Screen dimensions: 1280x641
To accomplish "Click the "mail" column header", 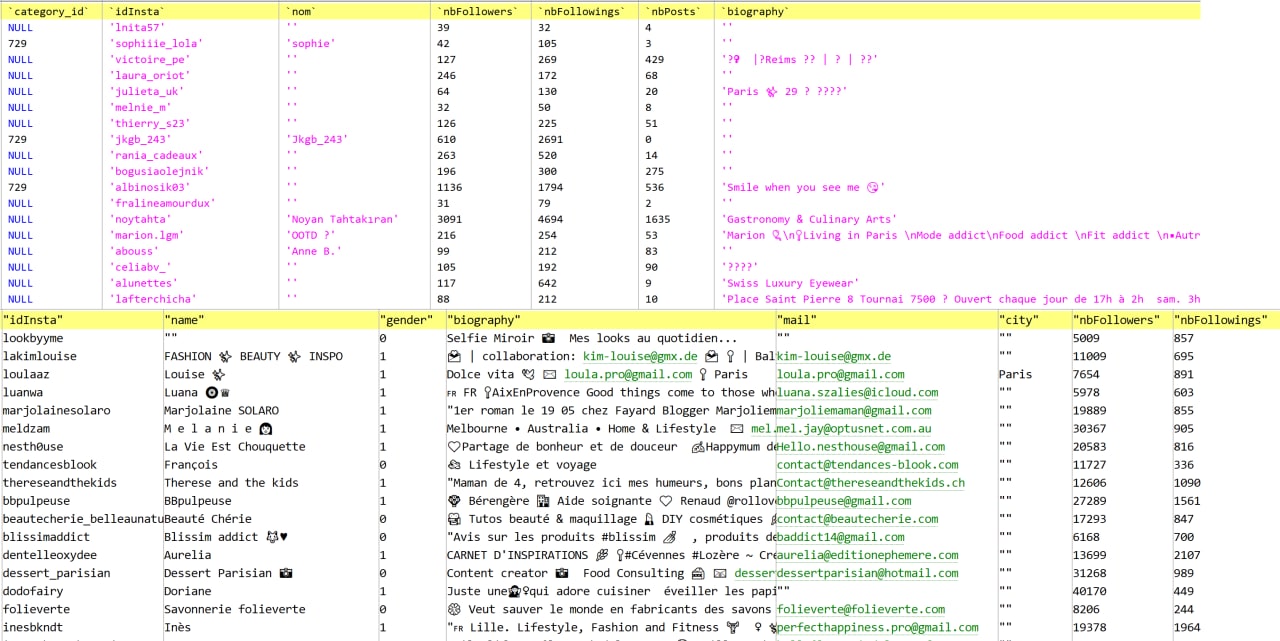I will tap(797, 320).
